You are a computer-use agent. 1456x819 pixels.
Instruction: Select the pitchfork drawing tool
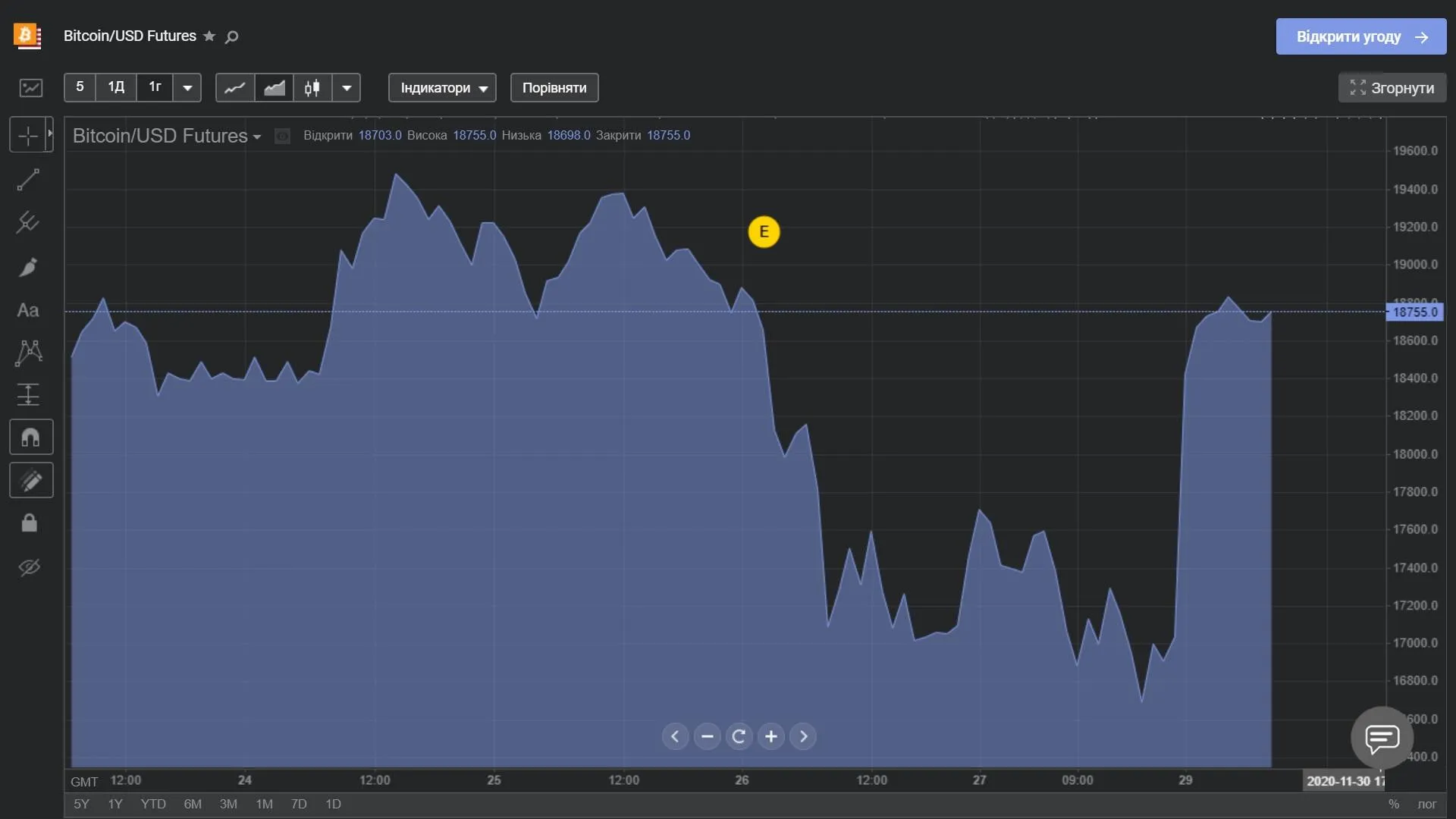coord(29,222)
